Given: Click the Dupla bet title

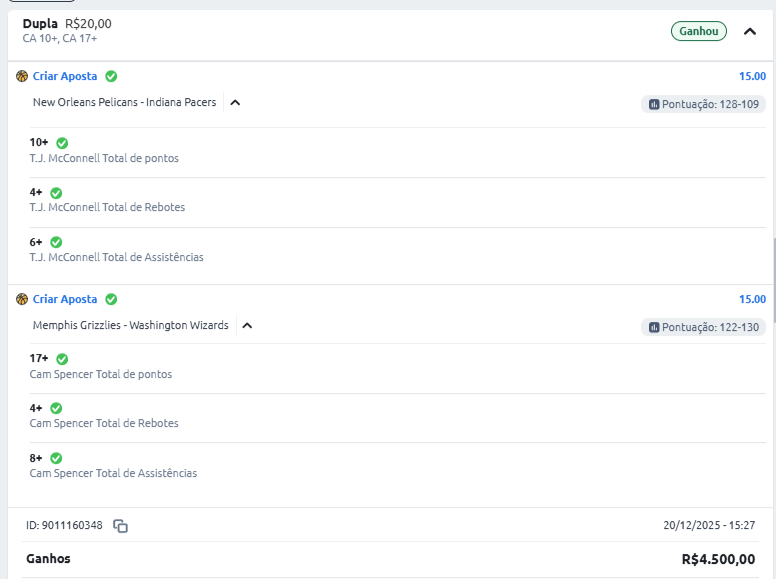Looking at the screenshot, I should (40, 24).
